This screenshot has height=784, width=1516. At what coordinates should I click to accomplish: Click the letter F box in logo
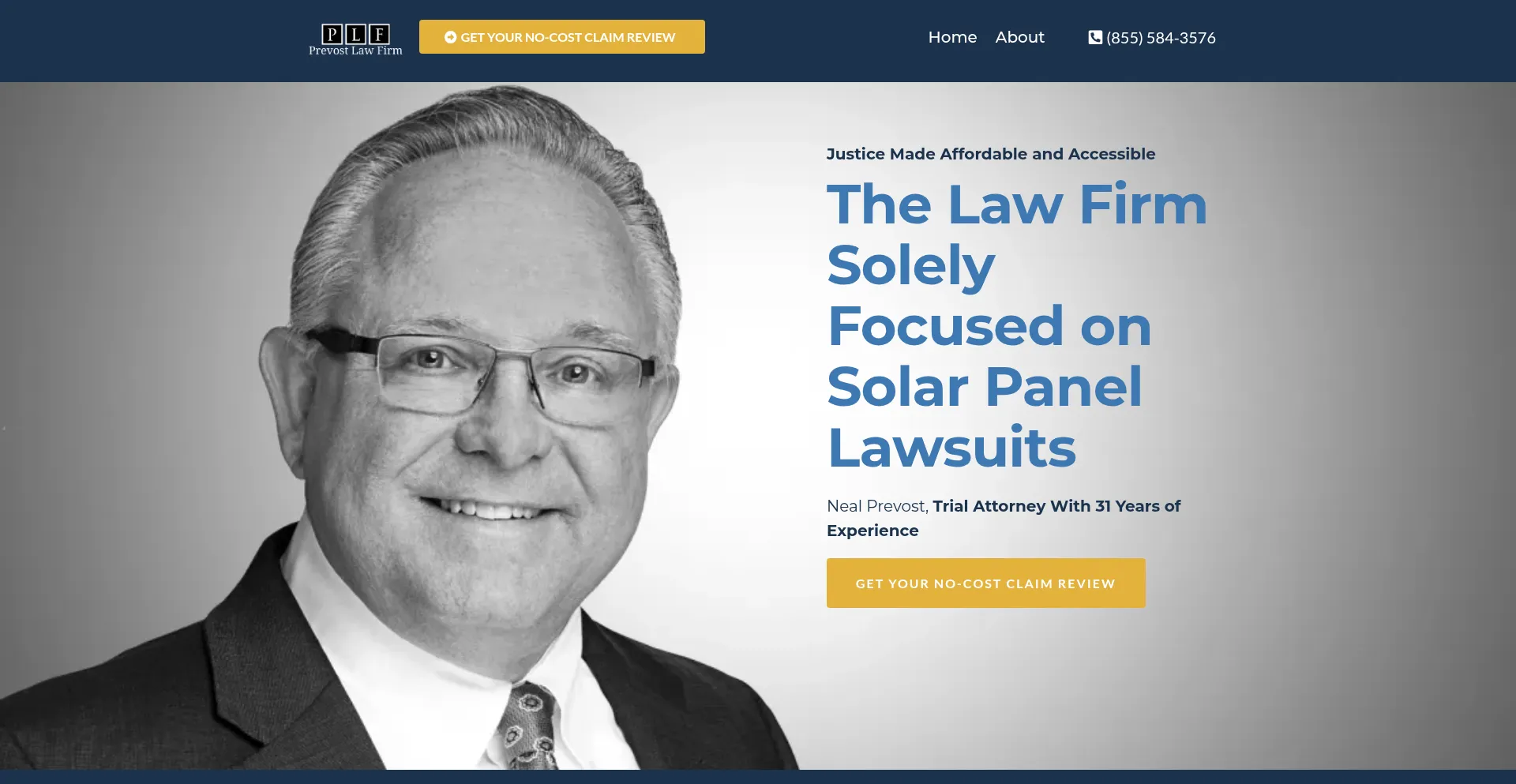click(380, 34)
